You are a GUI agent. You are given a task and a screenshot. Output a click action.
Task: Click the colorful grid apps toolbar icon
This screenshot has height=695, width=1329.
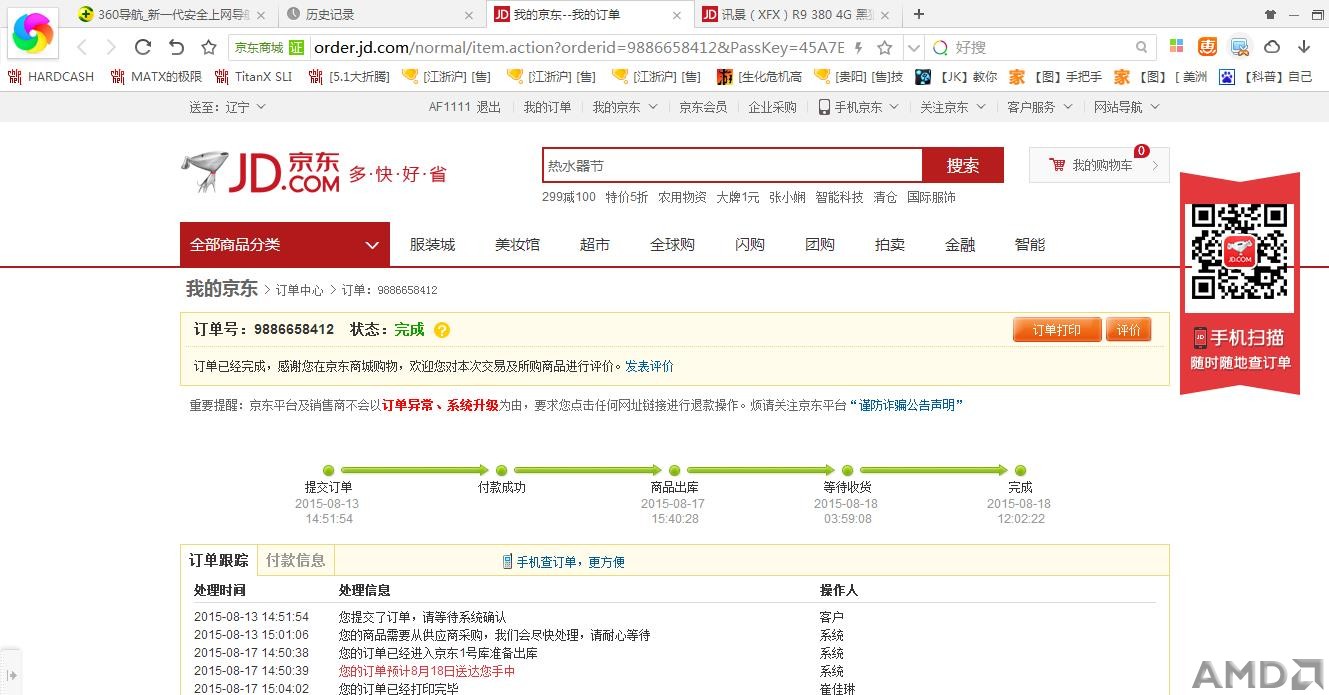click(1177, 47)
